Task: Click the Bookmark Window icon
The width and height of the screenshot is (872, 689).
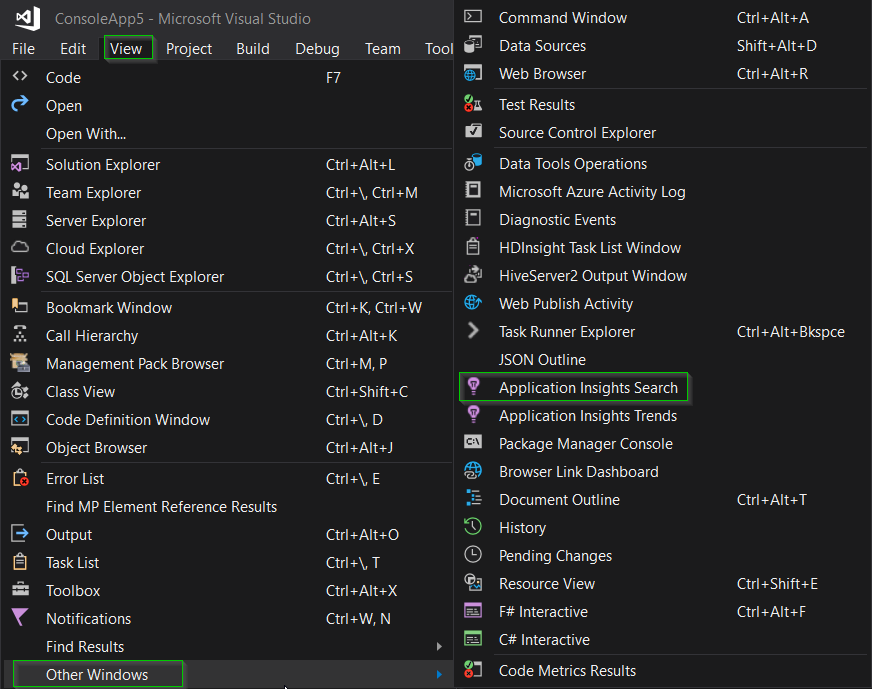Action: 20,305
